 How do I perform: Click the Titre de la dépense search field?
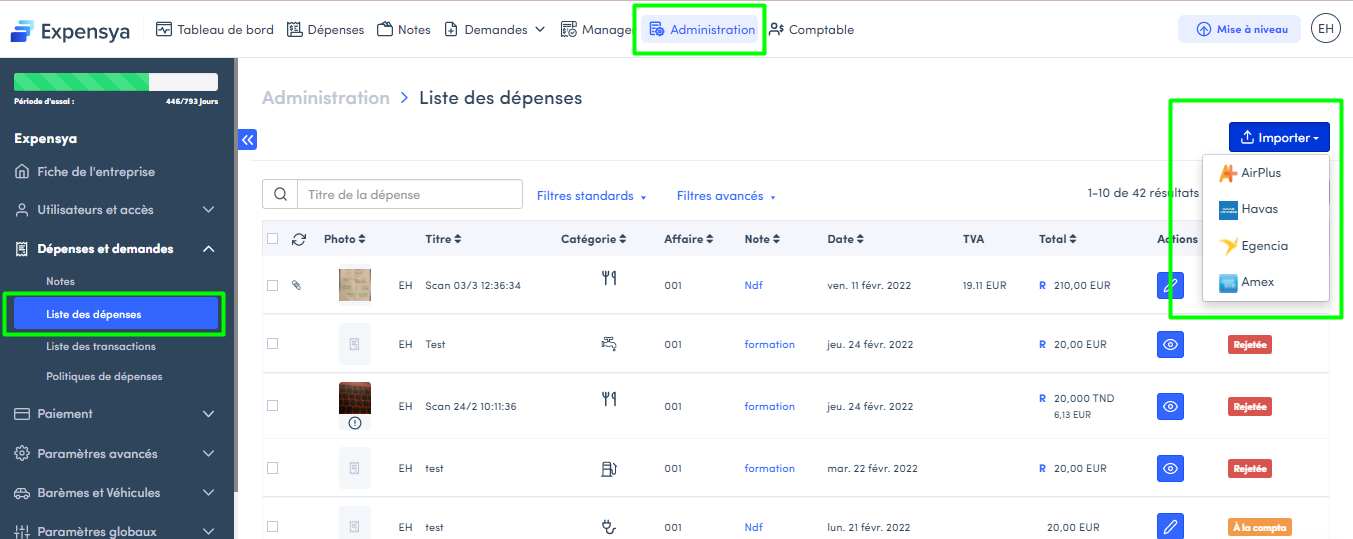pos(410,195)
